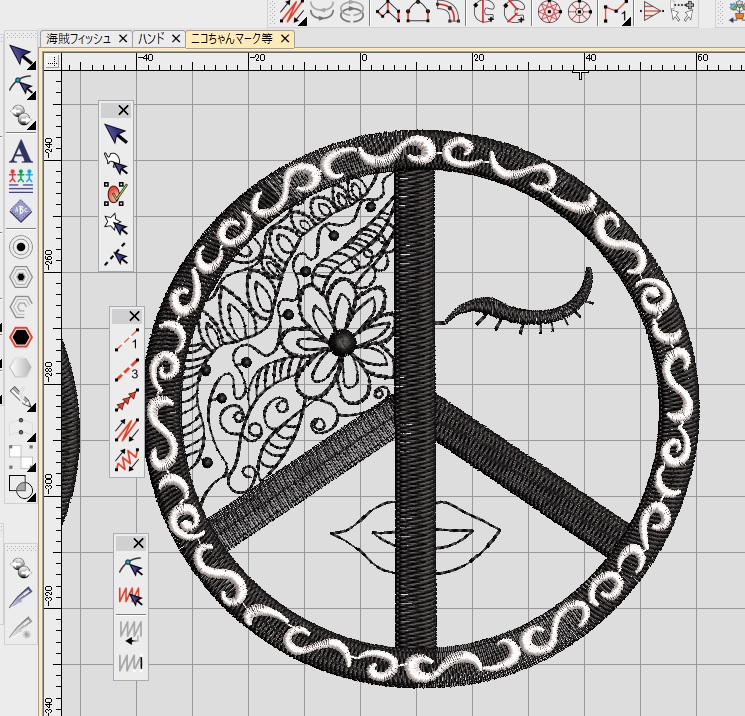Close the 海賊フィッシュ tab
Image resolution: width=745 pixels, height=716 pixels.
click(123, 38)
